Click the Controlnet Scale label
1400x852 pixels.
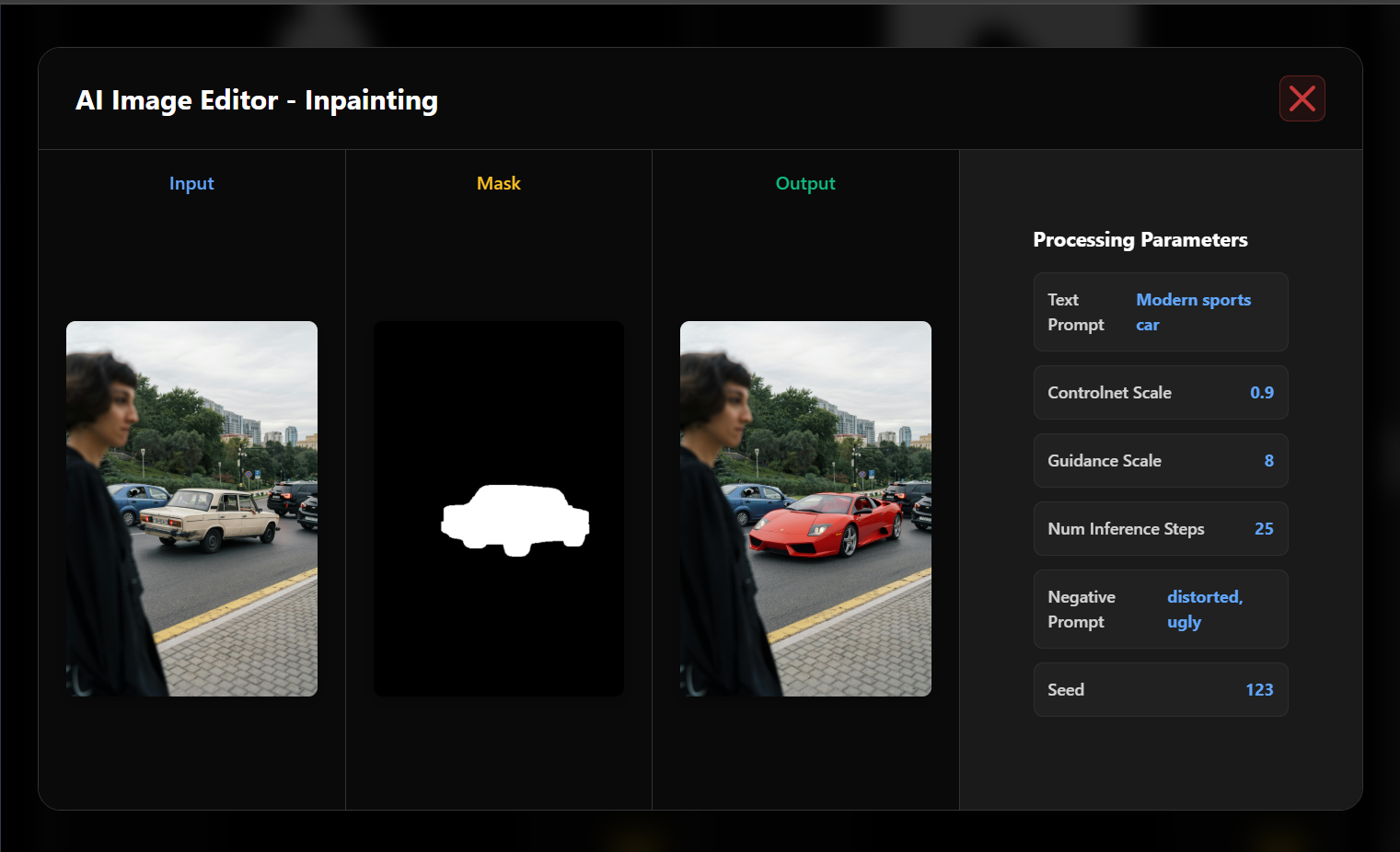[1109, 393]
